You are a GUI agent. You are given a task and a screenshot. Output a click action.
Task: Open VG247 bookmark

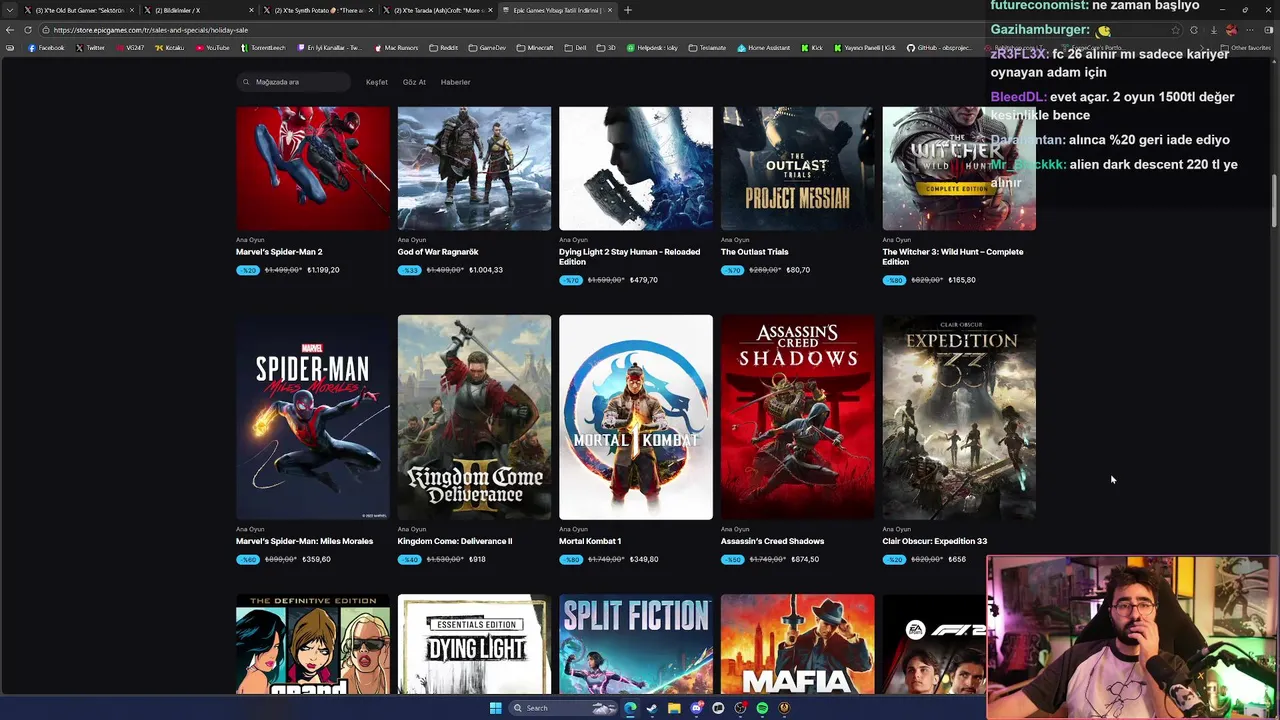(130, 48)
